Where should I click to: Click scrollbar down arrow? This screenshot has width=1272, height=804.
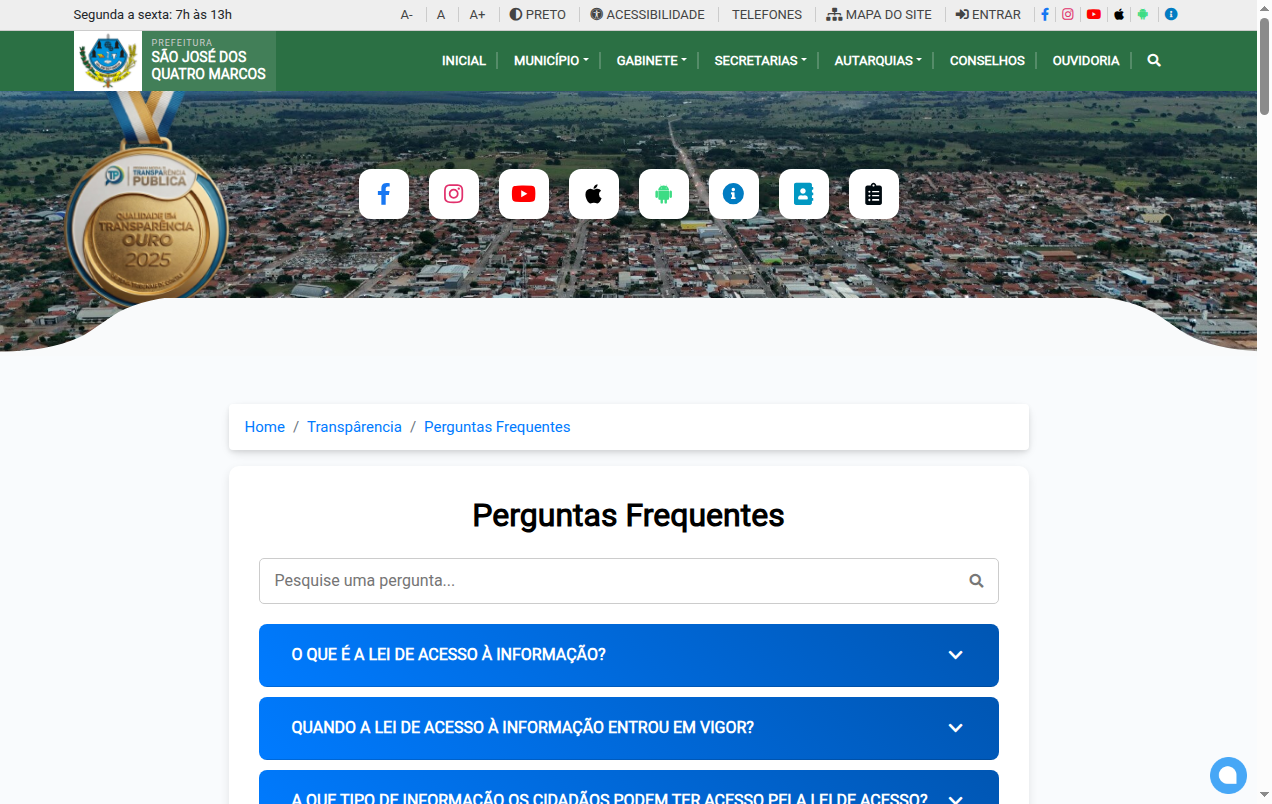tap(1264, 795)
